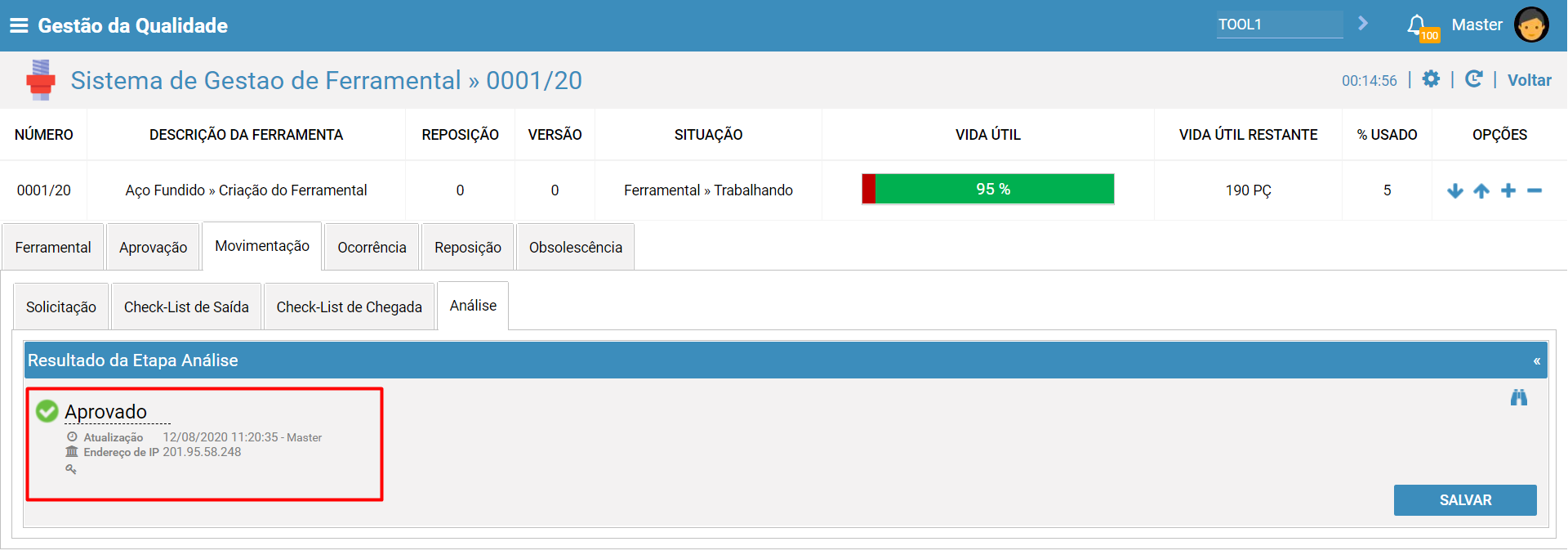Open the Master user avatar

tap(1531, 25)
